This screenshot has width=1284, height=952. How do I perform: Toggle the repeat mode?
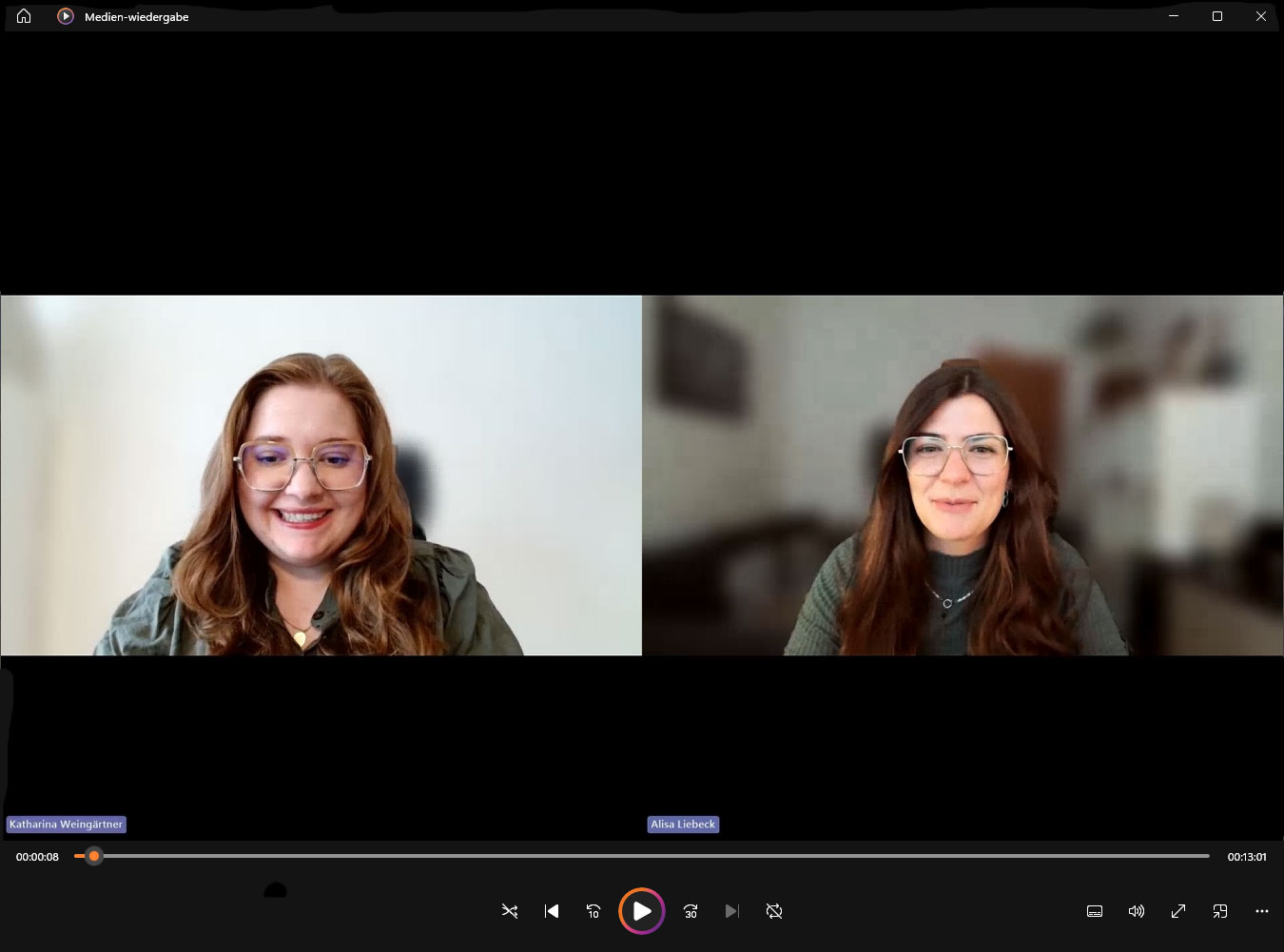774,911
